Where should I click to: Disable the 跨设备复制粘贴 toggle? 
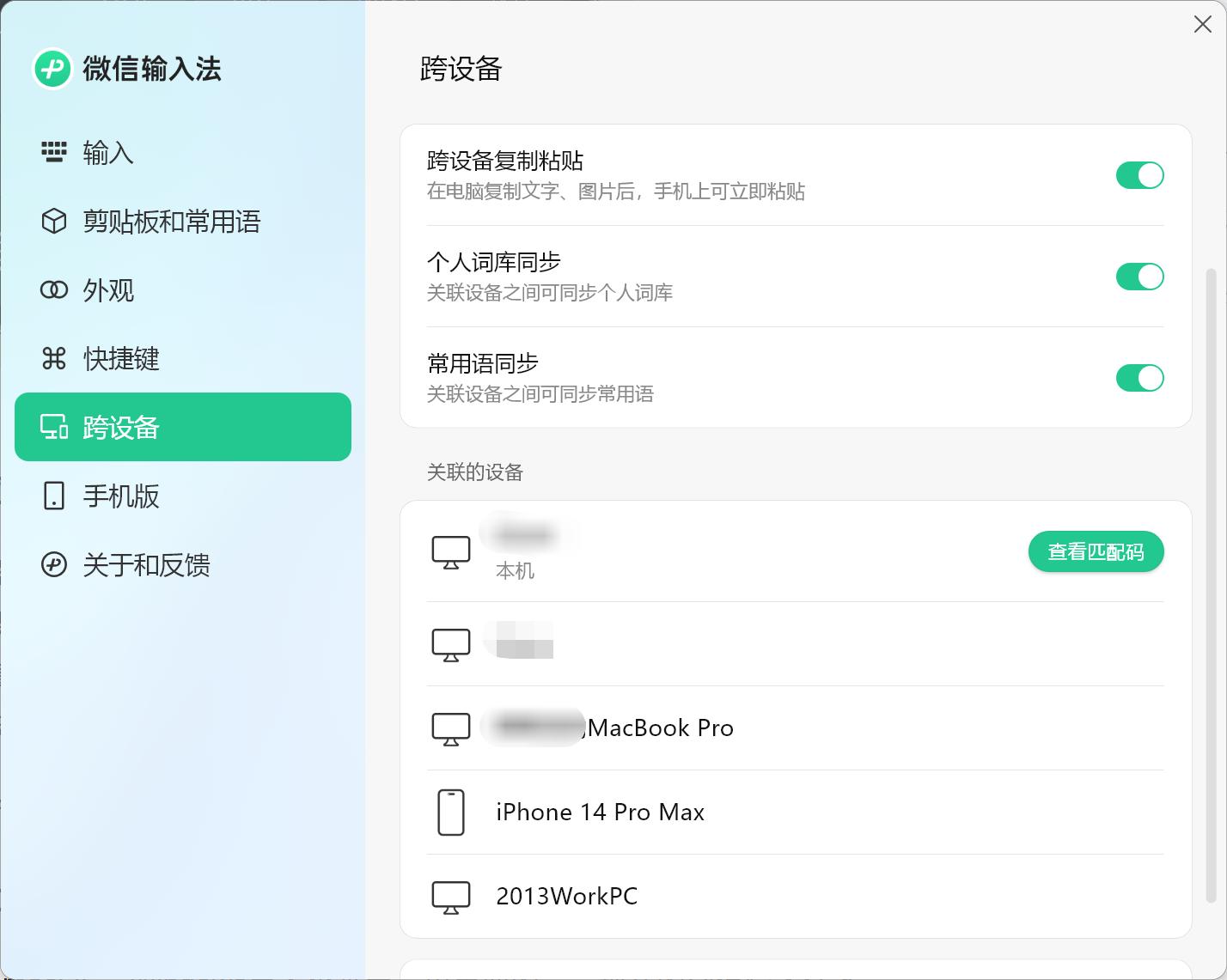click(1139, 175)
